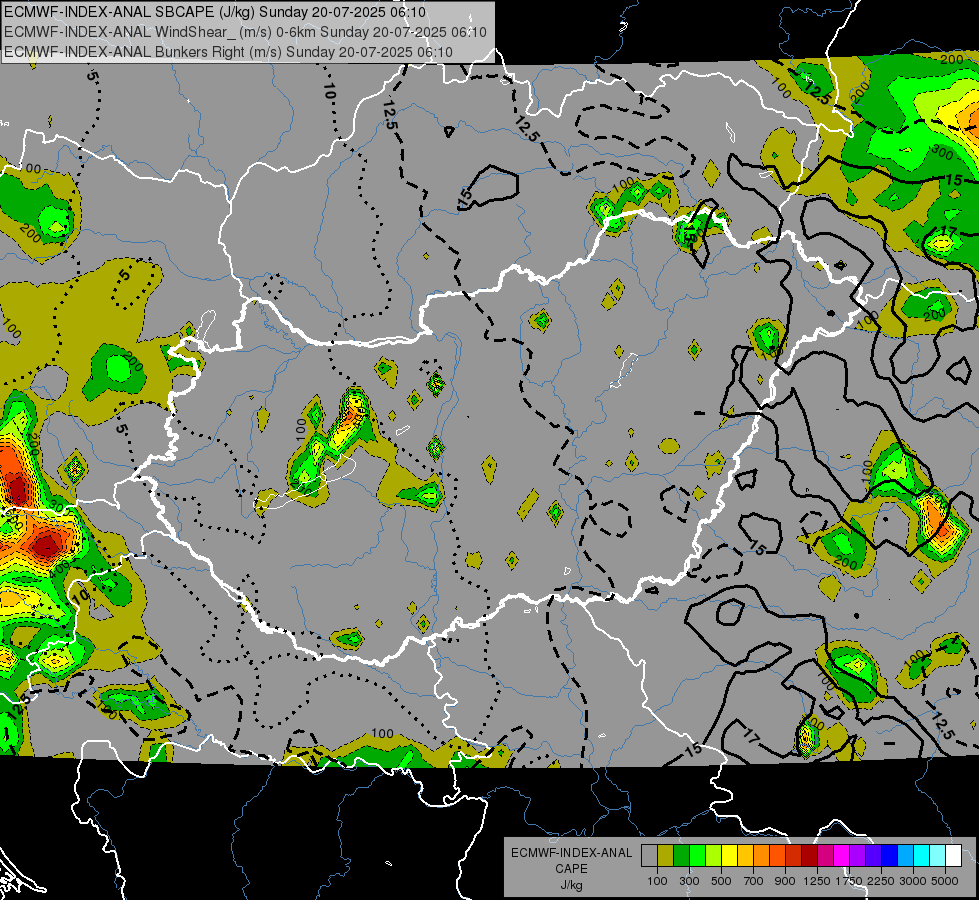Click the 1750 tick label in legend

pyautogui.click(x=849, y=881)
